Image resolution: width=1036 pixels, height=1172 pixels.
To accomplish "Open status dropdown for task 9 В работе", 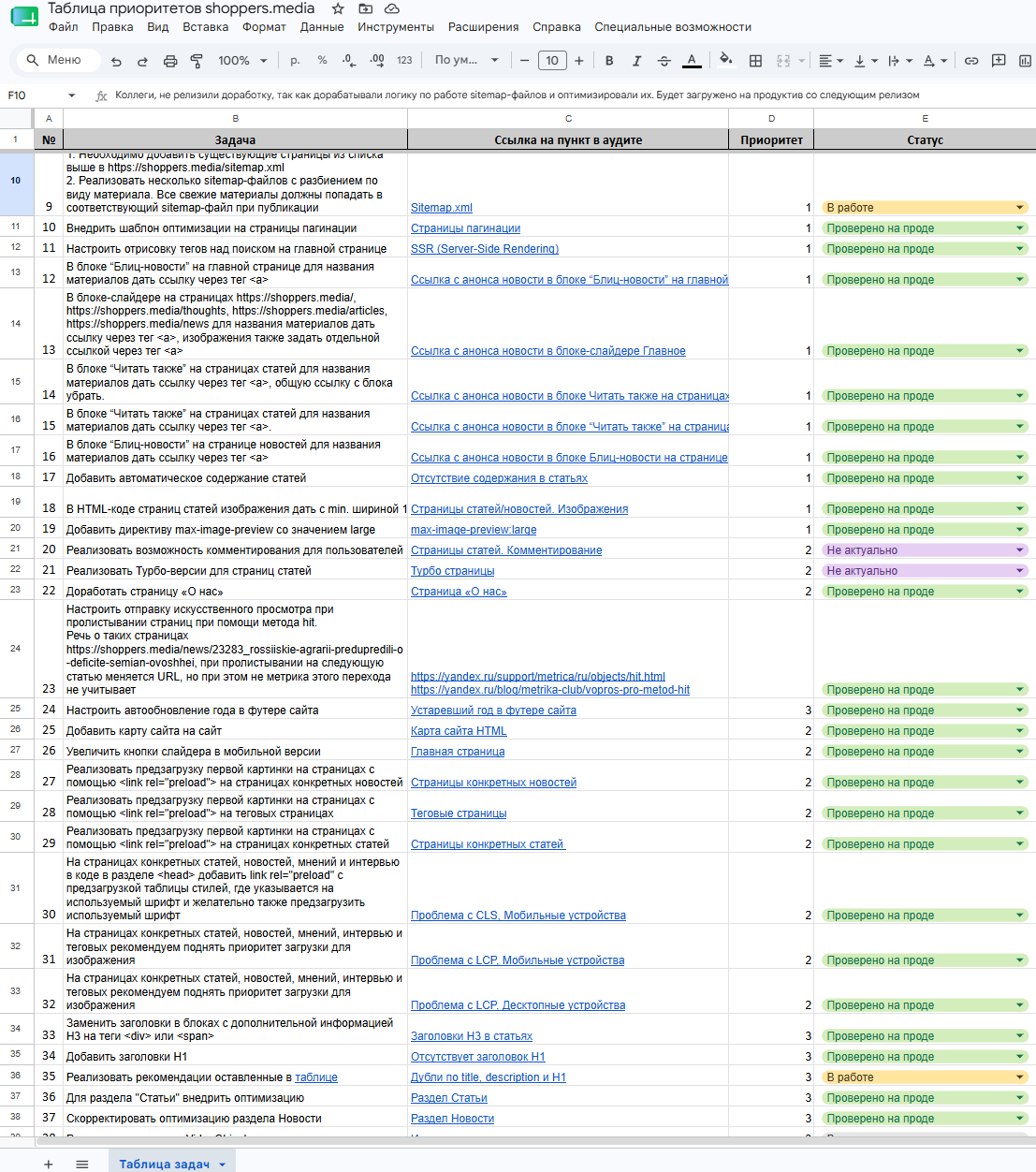I will tap(1020, 208).
